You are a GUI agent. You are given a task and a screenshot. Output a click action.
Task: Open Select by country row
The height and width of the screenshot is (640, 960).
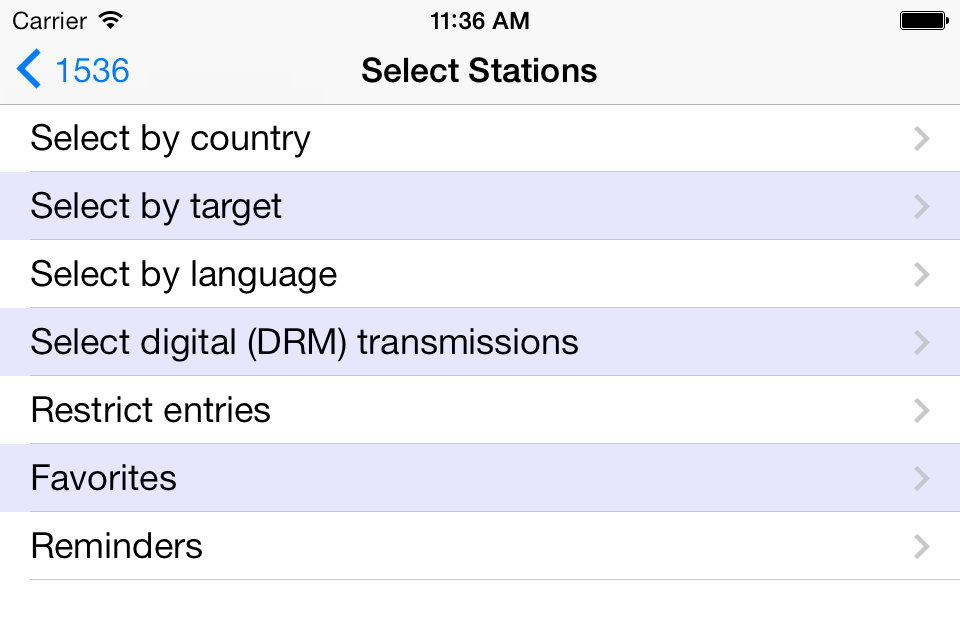click(480, 138)
